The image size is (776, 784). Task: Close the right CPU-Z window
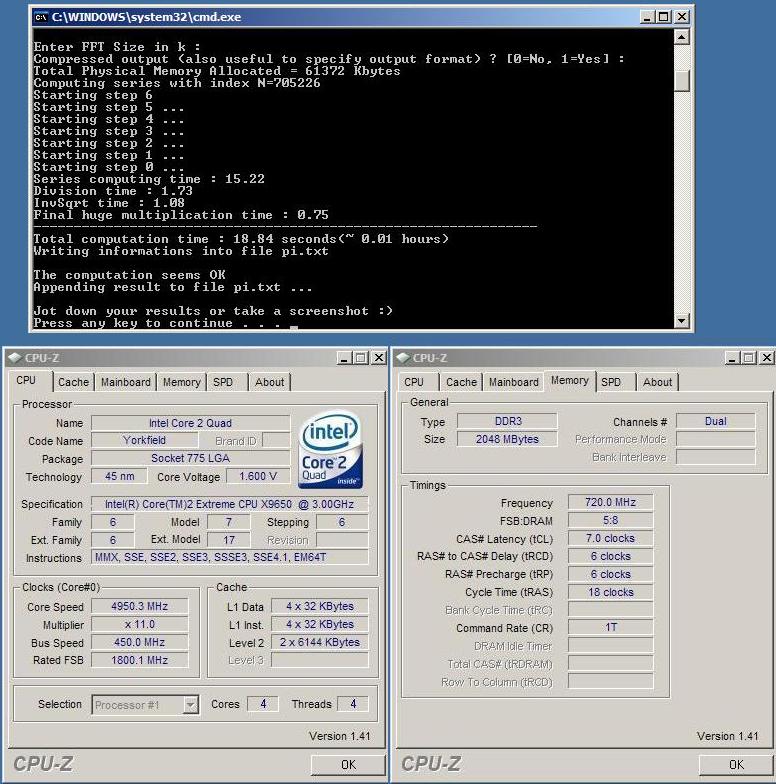tap(766, 358)
